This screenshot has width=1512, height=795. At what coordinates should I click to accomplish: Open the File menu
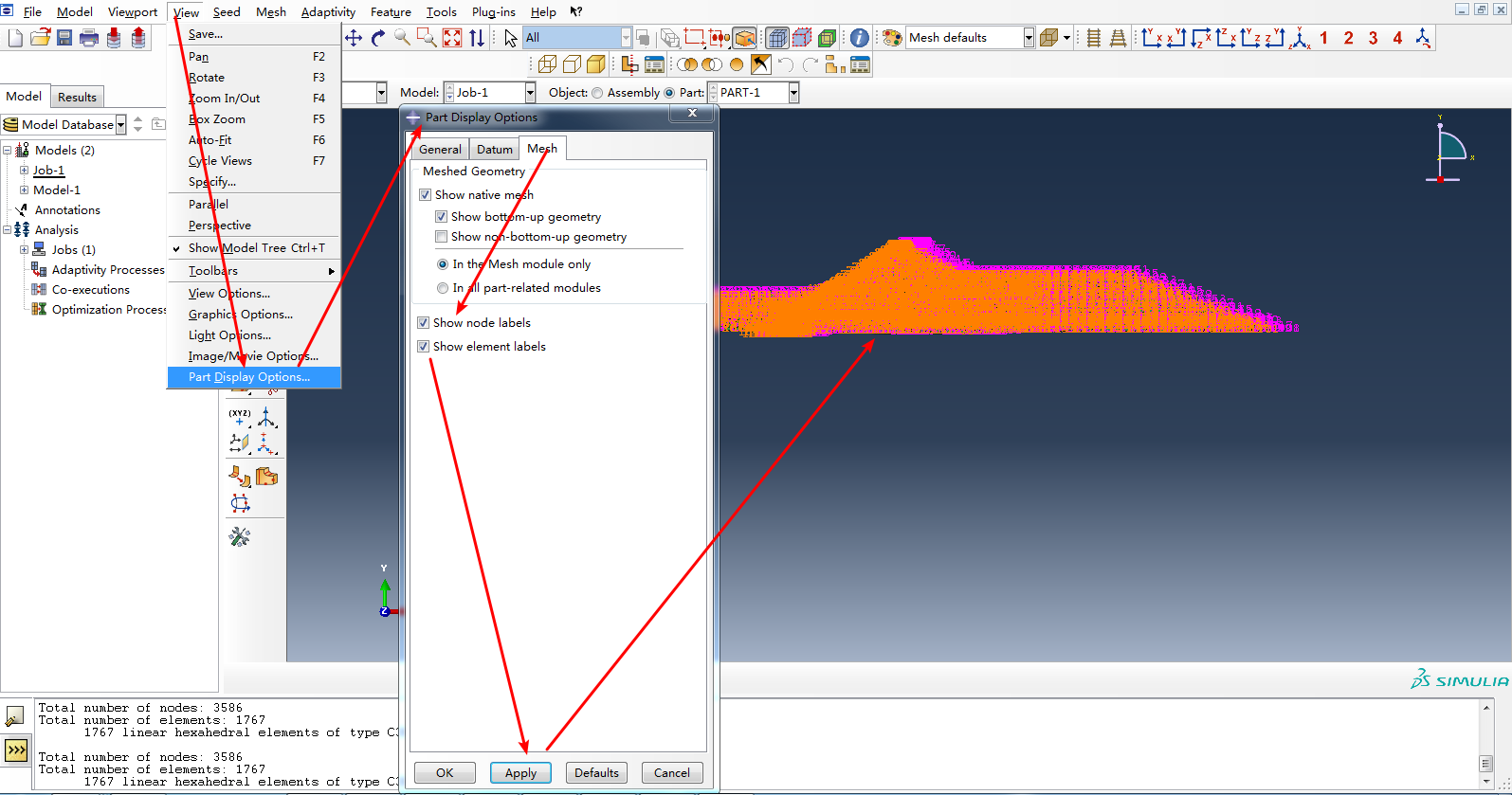click(x=32, y=12)
